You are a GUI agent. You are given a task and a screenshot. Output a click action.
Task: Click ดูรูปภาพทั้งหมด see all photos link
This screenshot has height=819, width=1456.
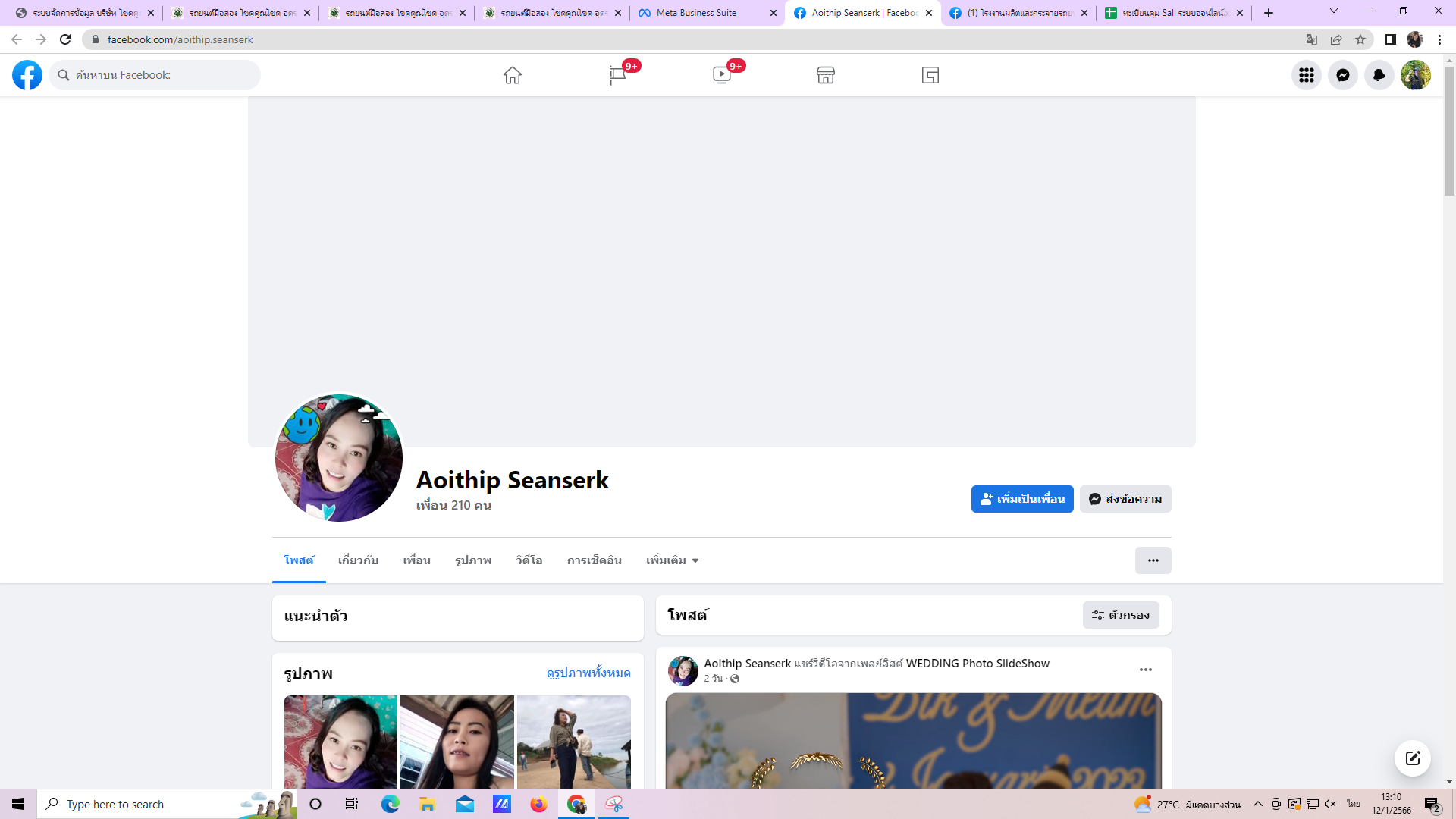coord(588,673)
